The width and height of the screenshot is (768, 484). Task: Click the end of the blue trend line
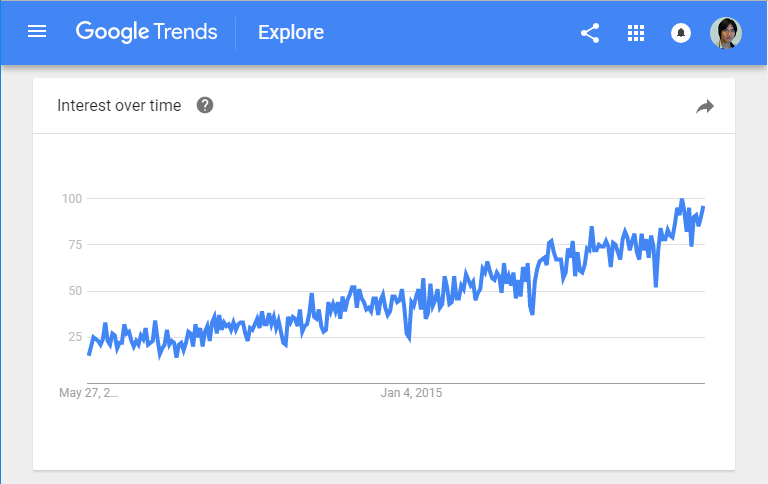click(703, 207)
